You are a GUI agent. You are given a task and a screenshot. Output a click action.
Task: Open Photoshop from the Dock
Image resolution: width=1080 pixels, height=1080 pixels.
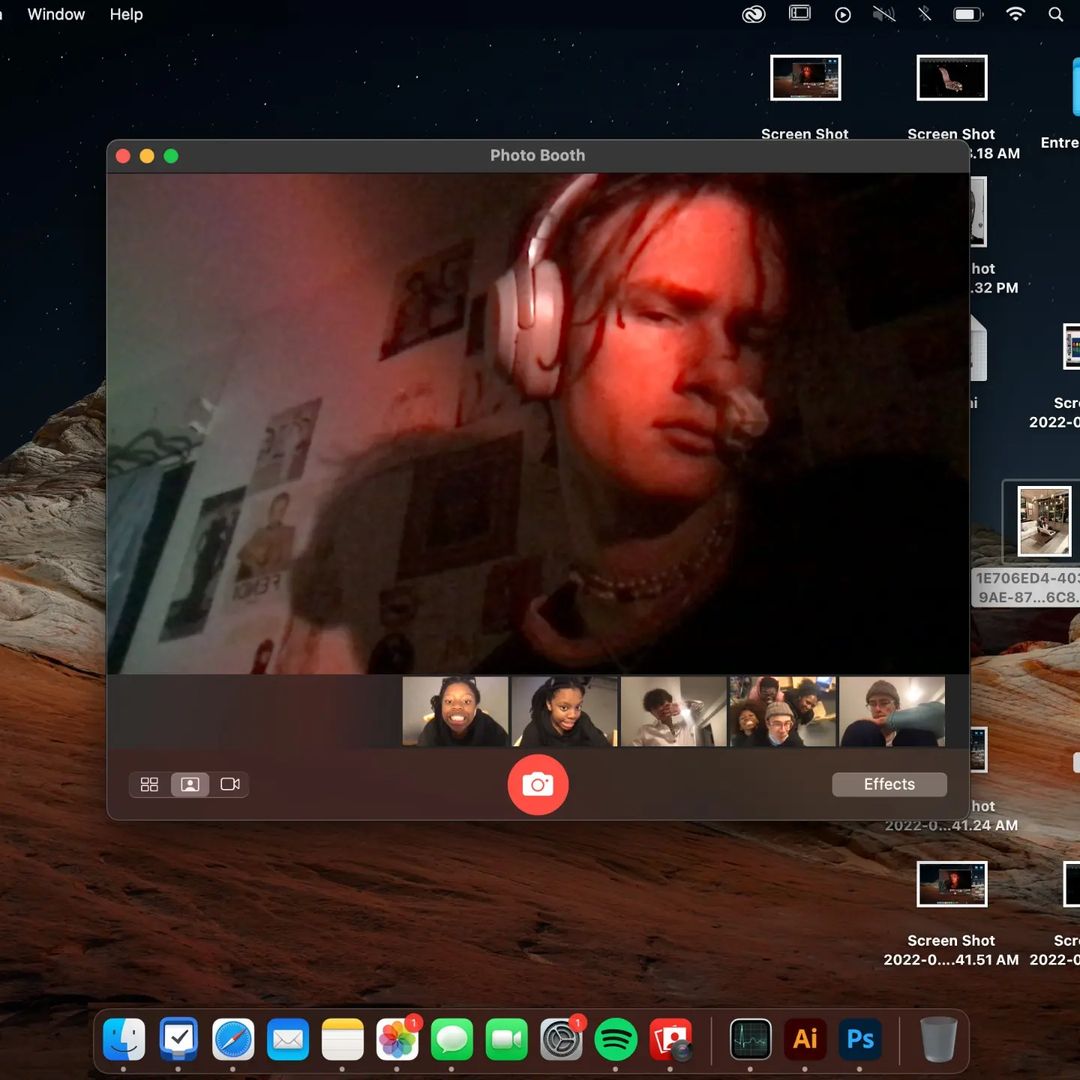[860, 1040]
